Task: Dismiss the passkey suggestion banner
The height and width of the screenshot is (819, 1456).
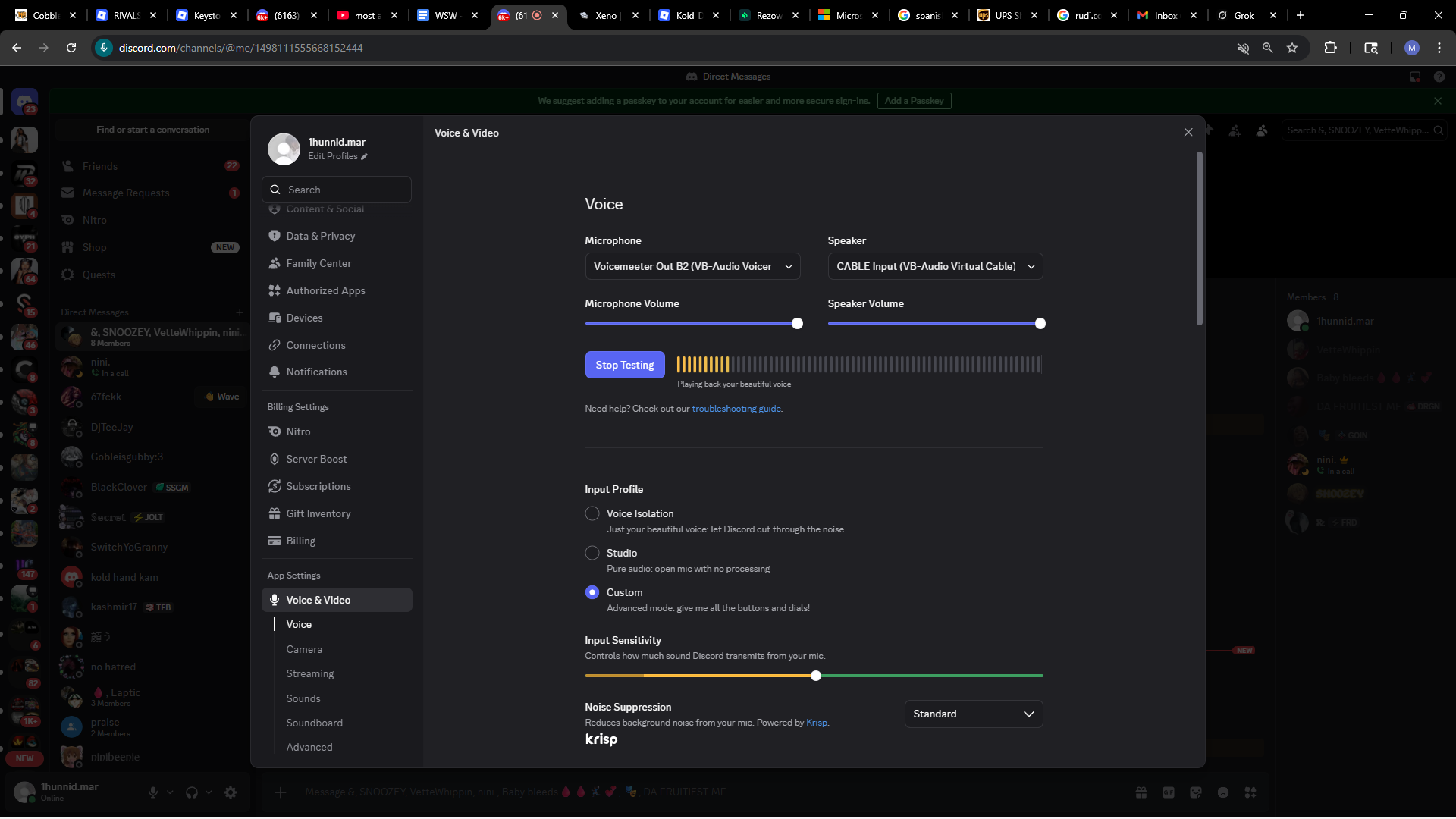Action: pyautogui.click(x=1438, y=101)
